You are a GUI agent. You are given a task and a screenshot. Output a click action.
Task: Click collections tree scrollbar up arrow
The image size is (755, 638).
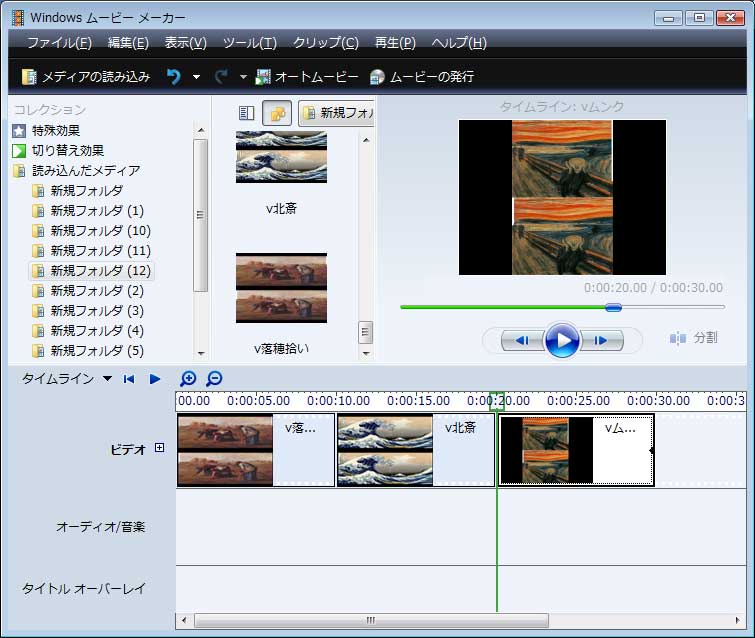coord(201,130)
